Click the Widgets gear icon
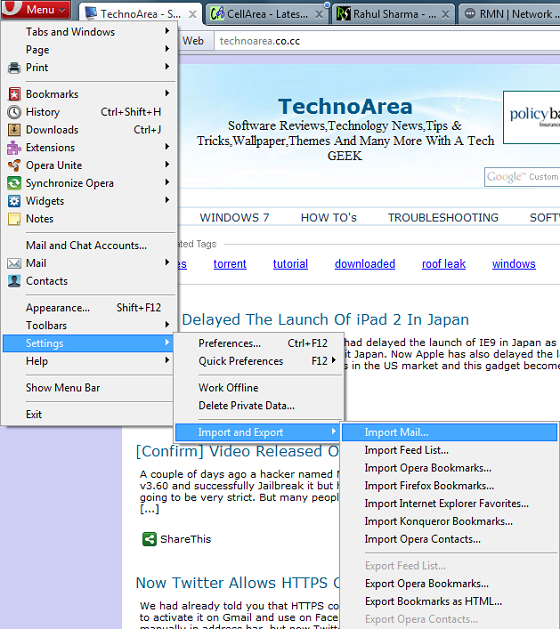 pos(14,201)
